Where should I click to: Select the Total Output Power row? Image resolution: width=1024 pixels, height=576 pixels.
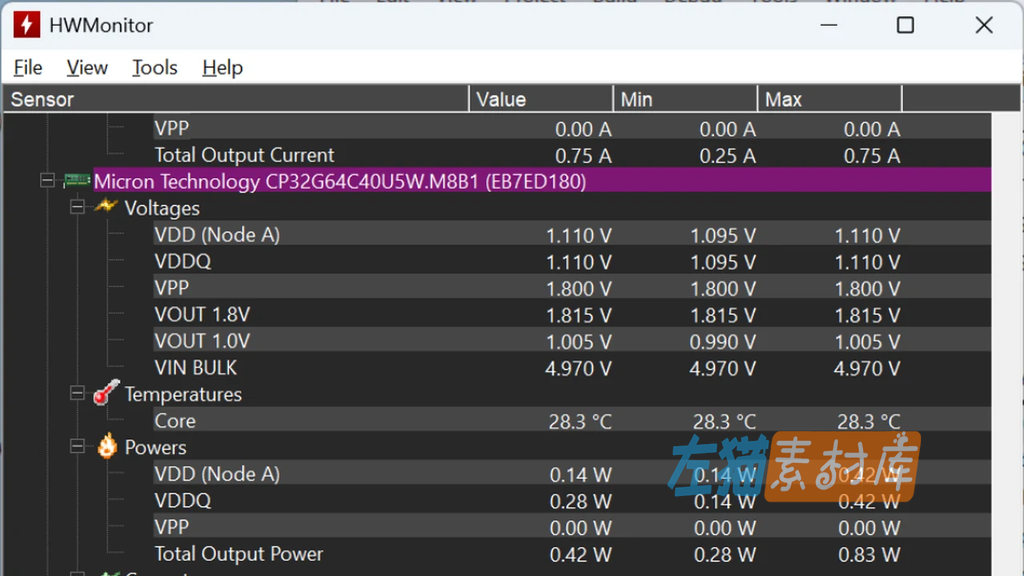572,554
